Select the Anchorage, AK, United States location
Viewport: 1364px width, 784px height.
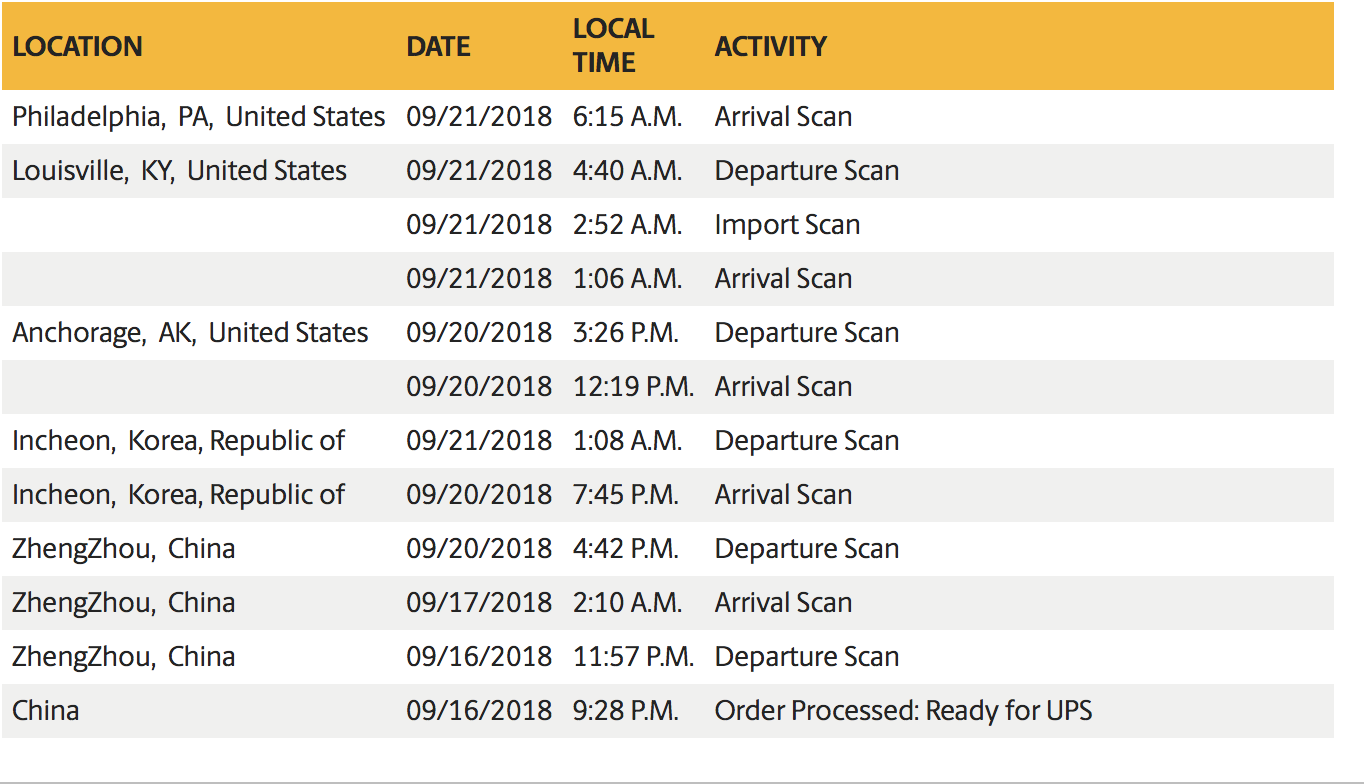pos(190,333)
